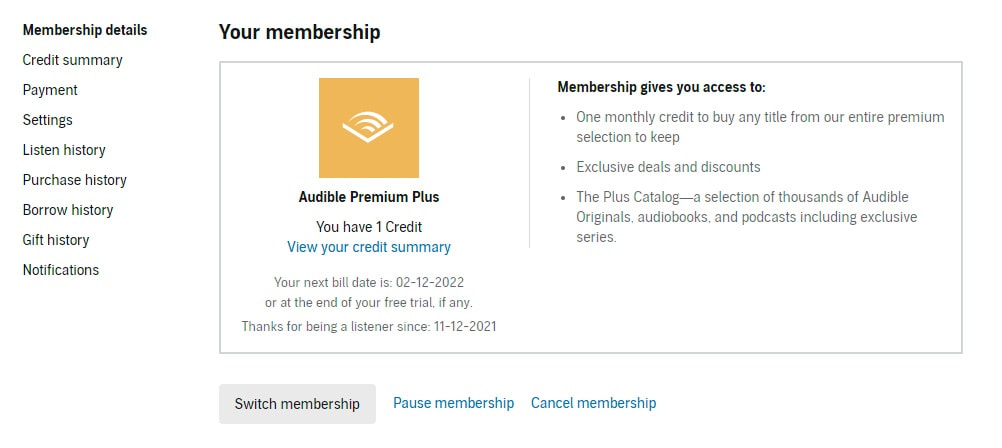Open Notifications in sidebar
This screenshot has width=1002, height=448.
click(61, 270)
